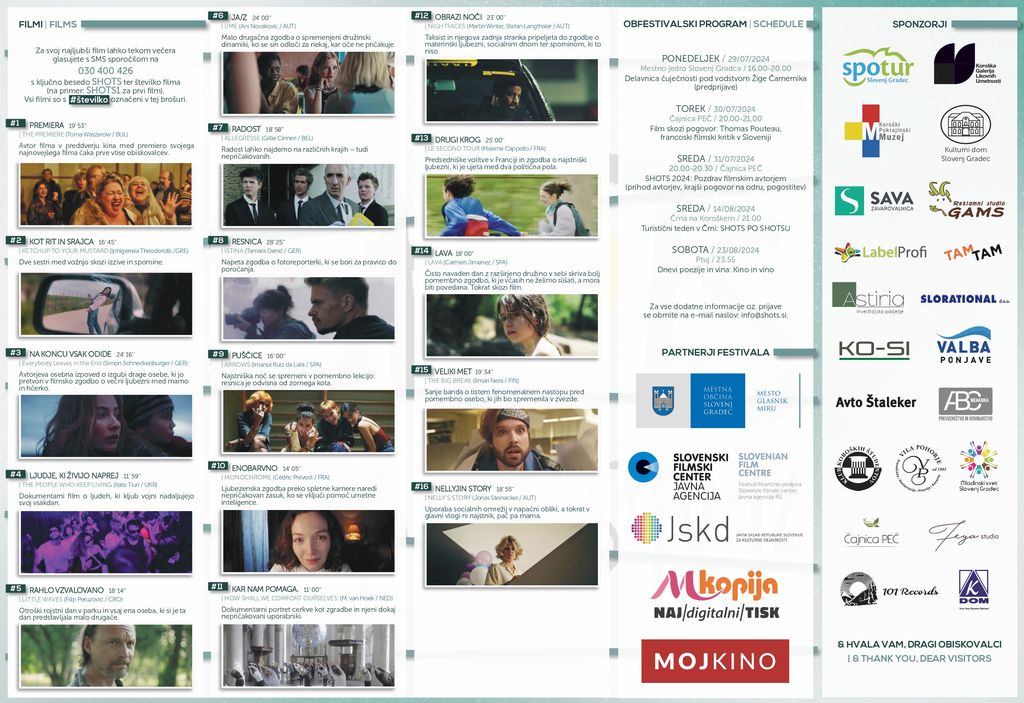
Task: Click the #12 Obrazi noči title
Action: 456,16
